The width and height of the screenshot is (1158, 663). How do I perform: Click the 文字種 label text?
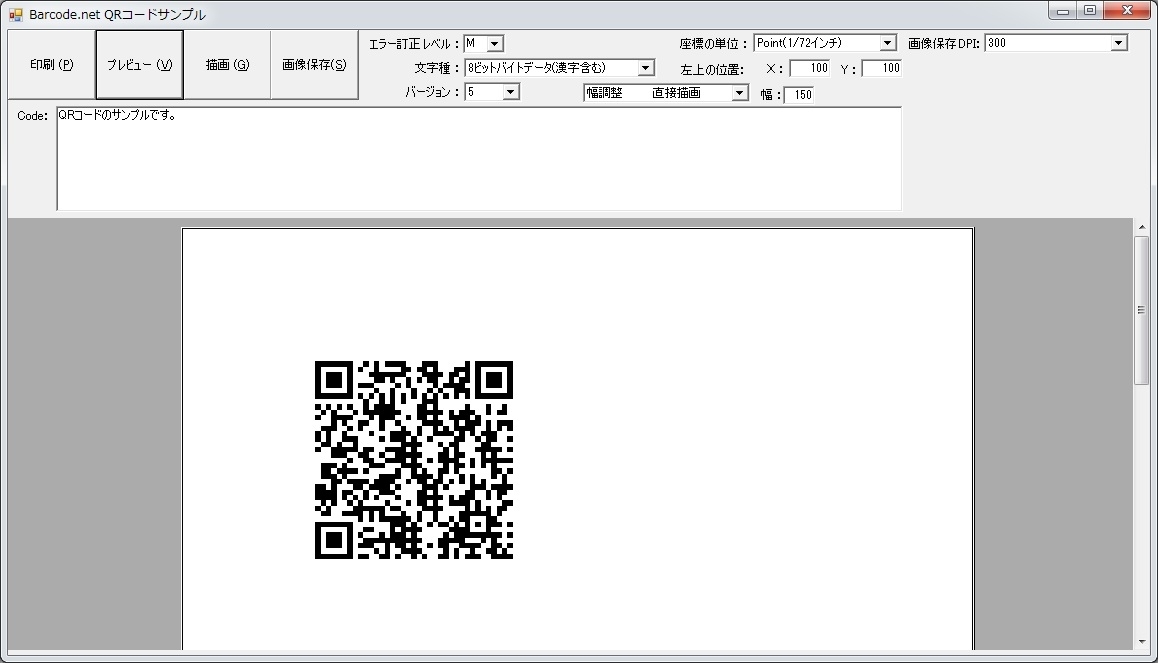(436, 69)
